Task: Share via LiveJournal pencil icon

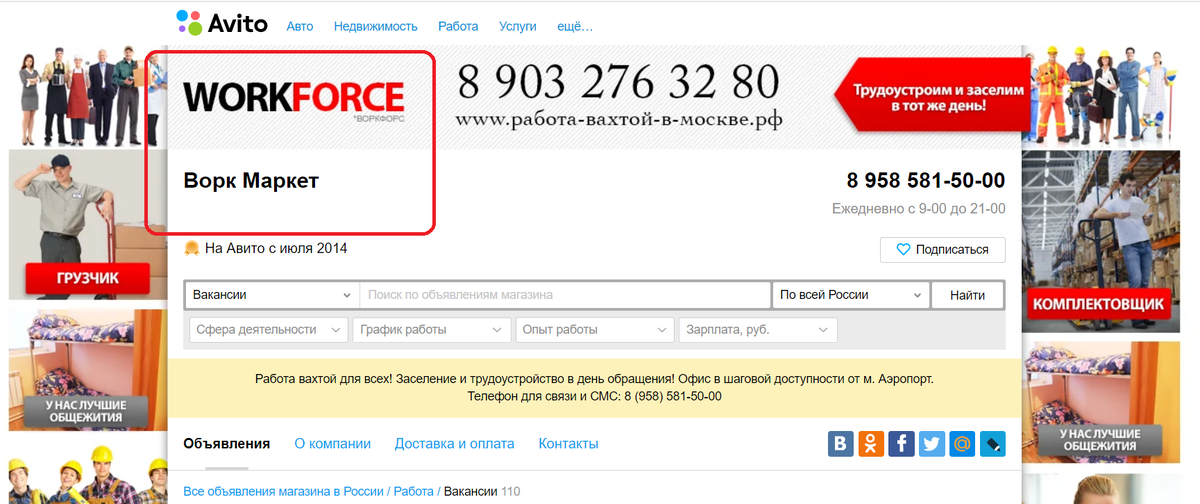Action: 991,444
